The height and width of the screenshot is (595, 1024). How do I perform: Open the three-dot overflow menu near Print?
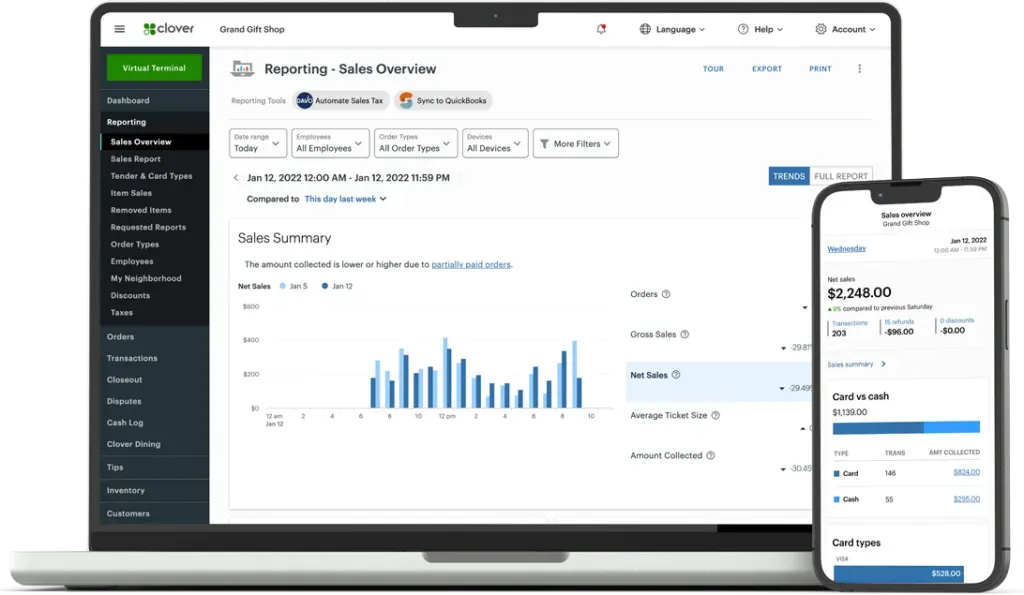pos(858,68)
